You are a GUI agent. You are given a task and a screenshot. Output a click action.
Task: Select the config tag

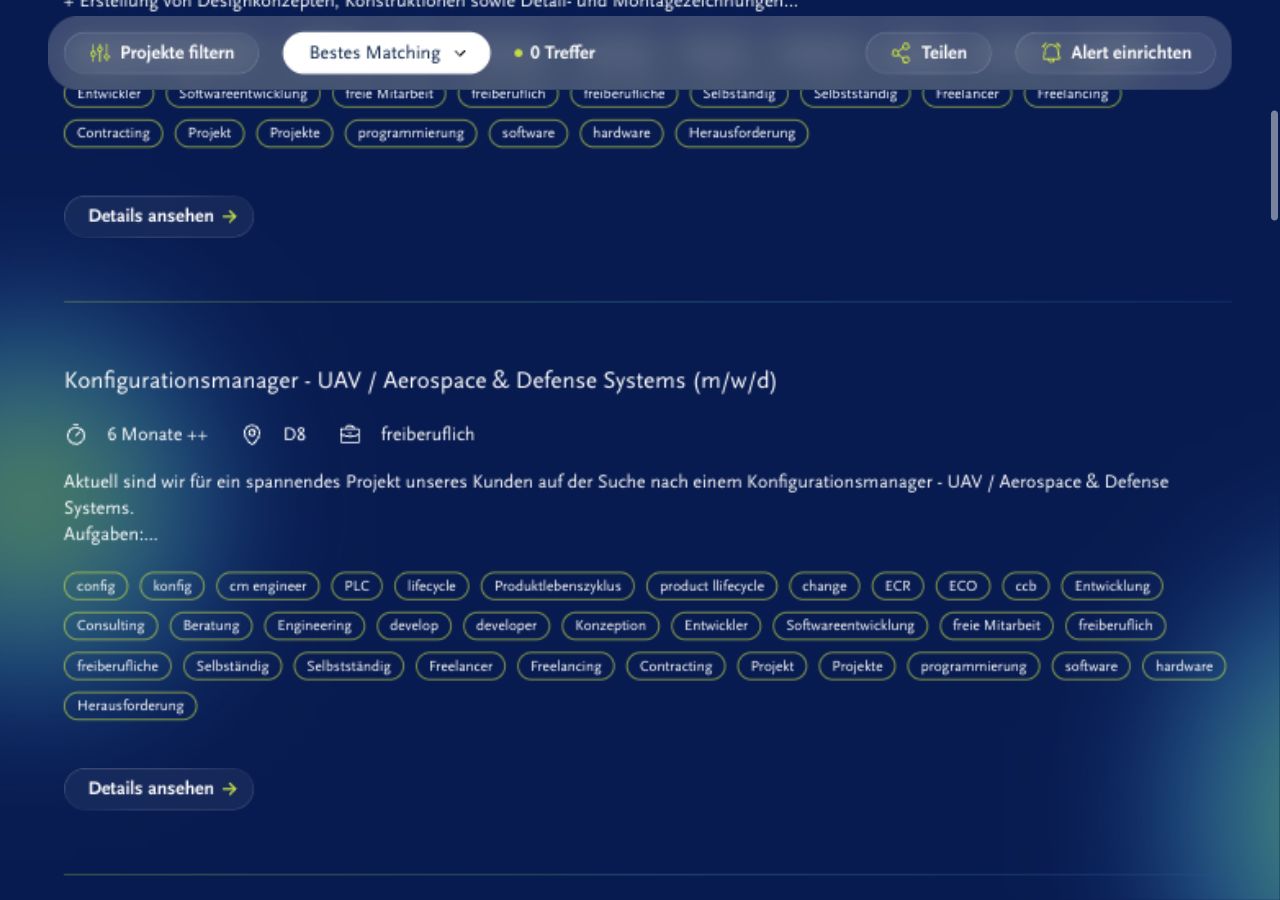(96, 586)
